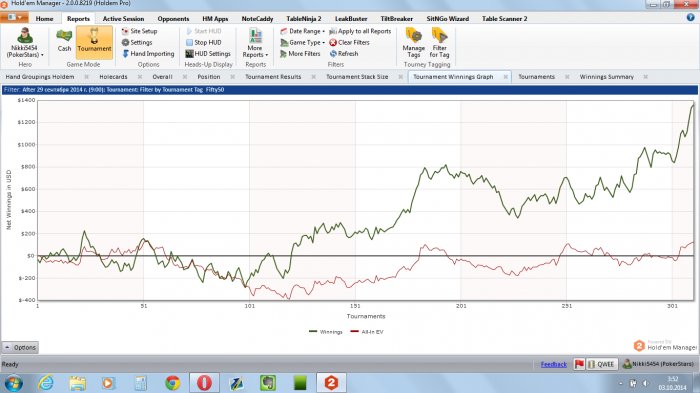Open Manage Tags

[x=413, y=43]
